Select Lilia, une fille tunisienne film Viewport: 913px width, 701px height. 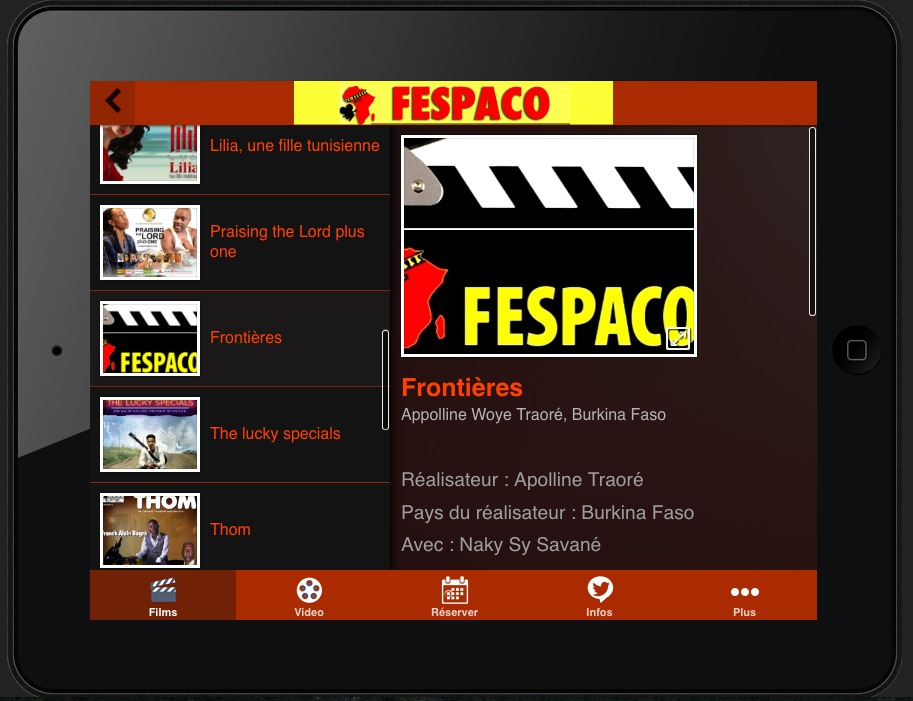[294, 146]
